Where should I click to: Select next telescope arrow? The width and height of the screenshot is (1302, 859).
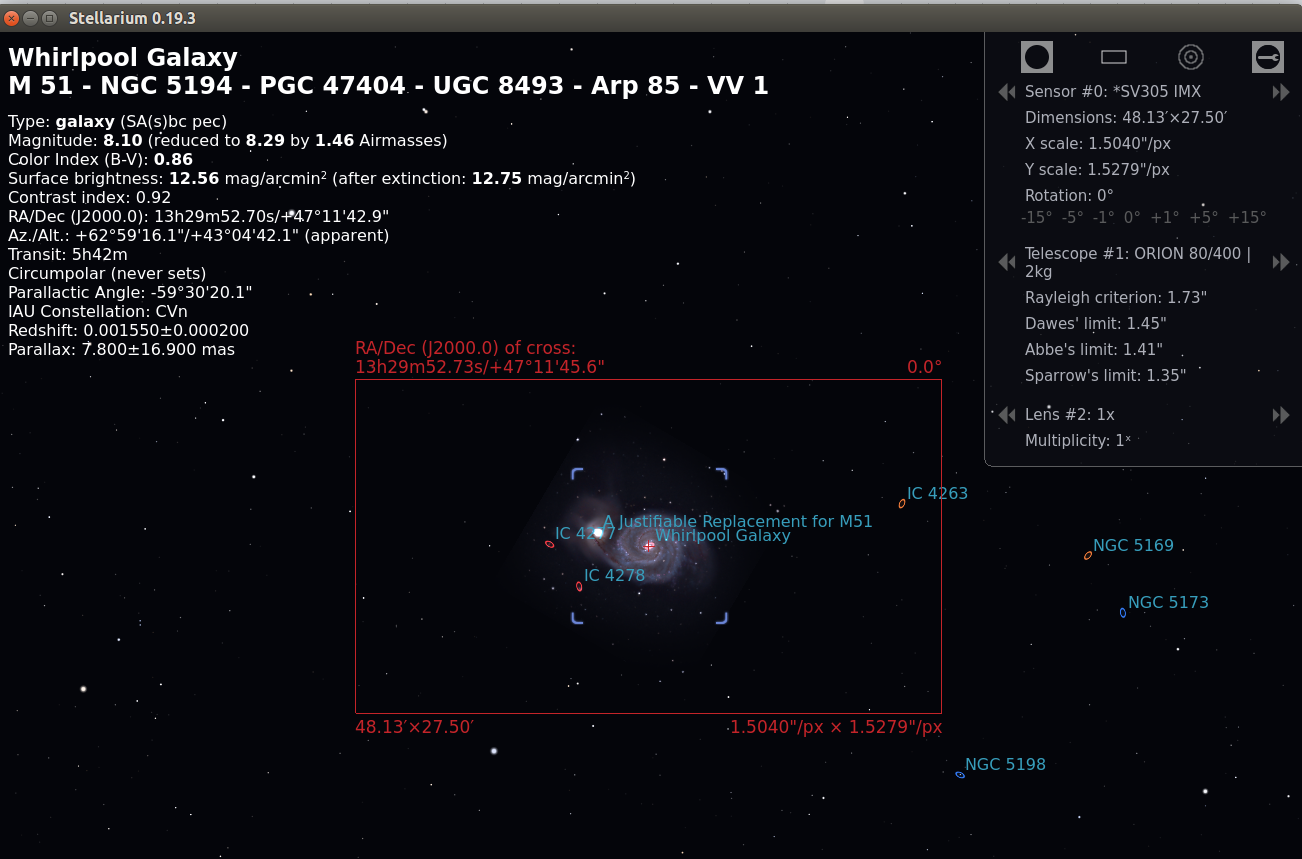click(x=1281, y=262)
